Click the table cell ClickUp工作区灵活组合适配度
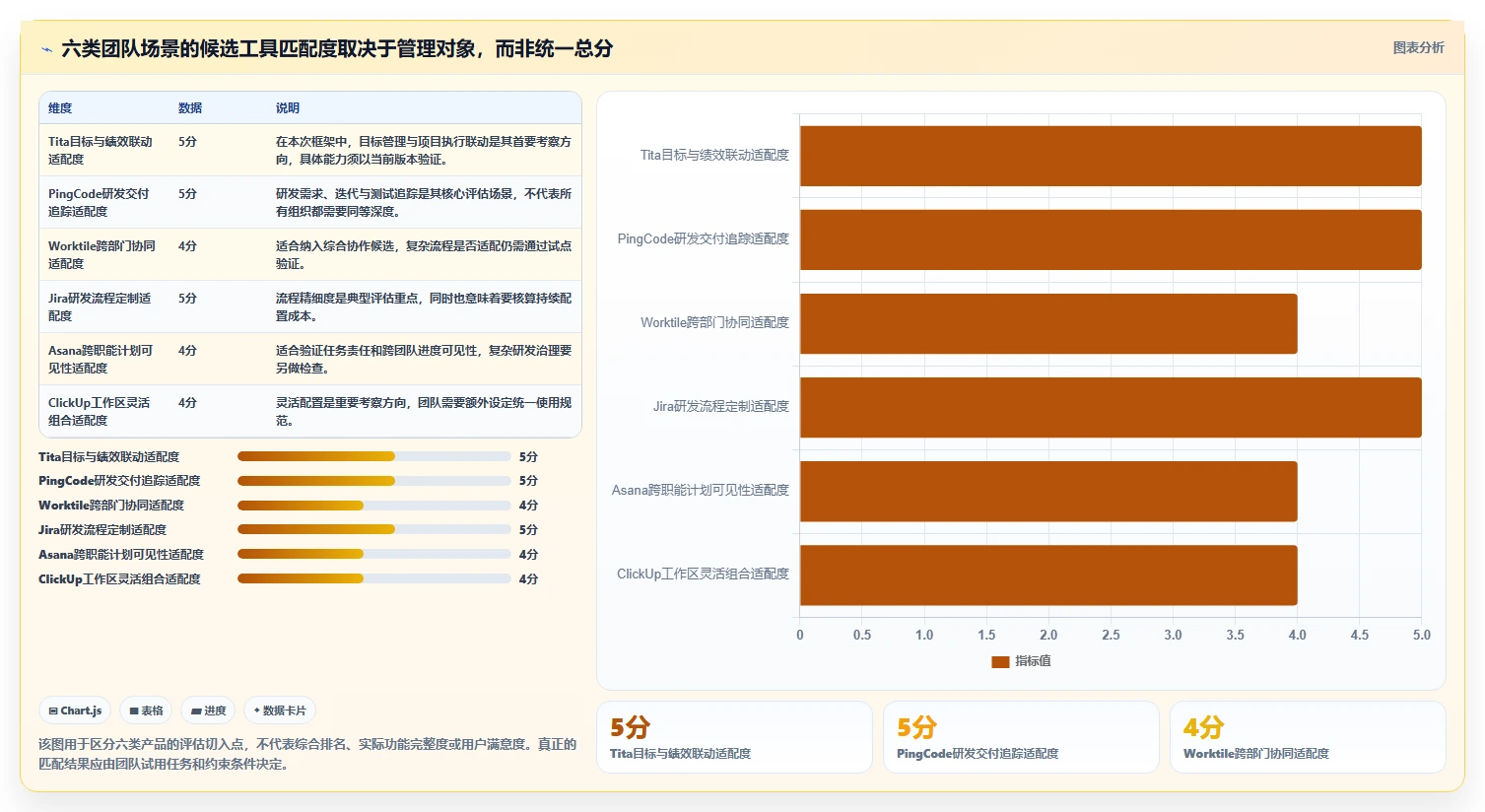 102,411
